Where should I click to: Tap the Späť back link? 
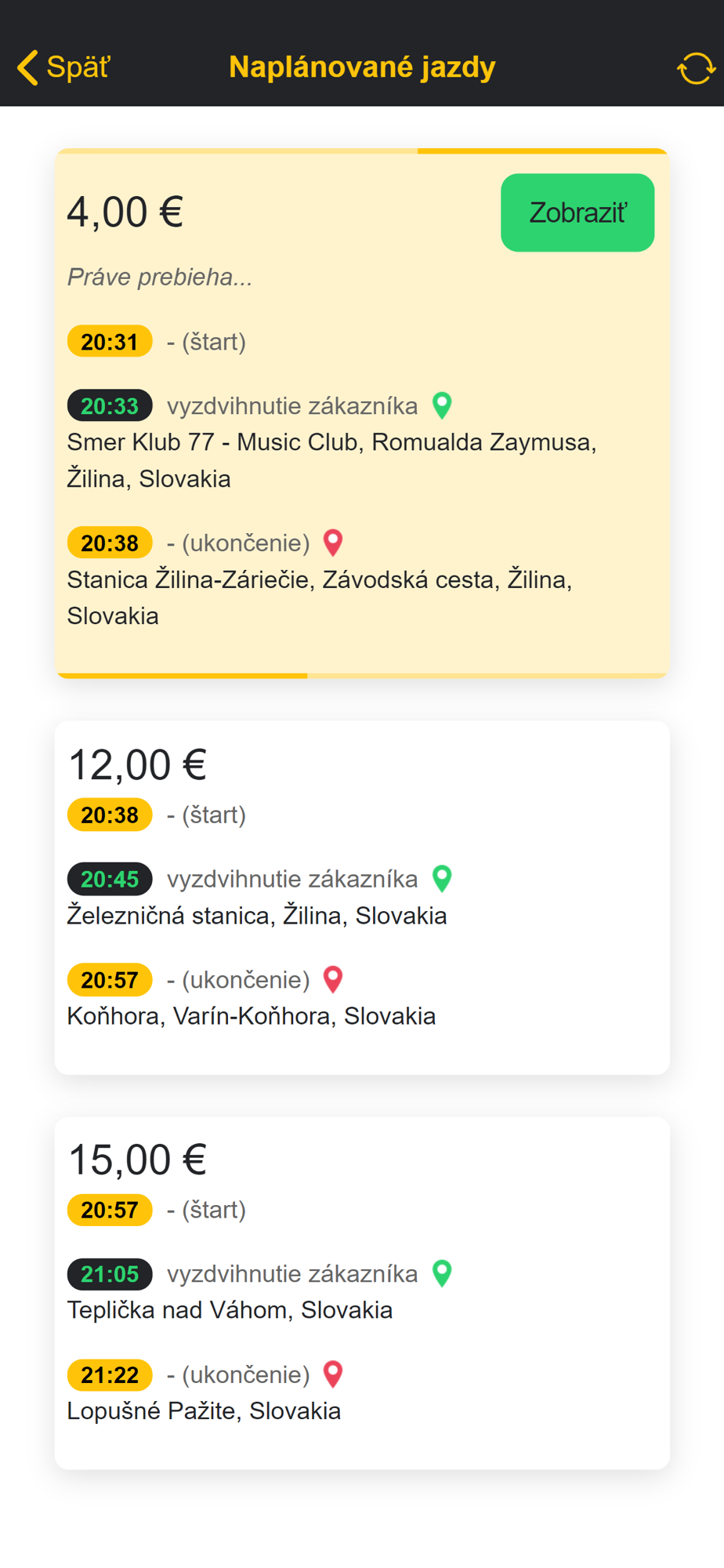(x=78, y=67)
